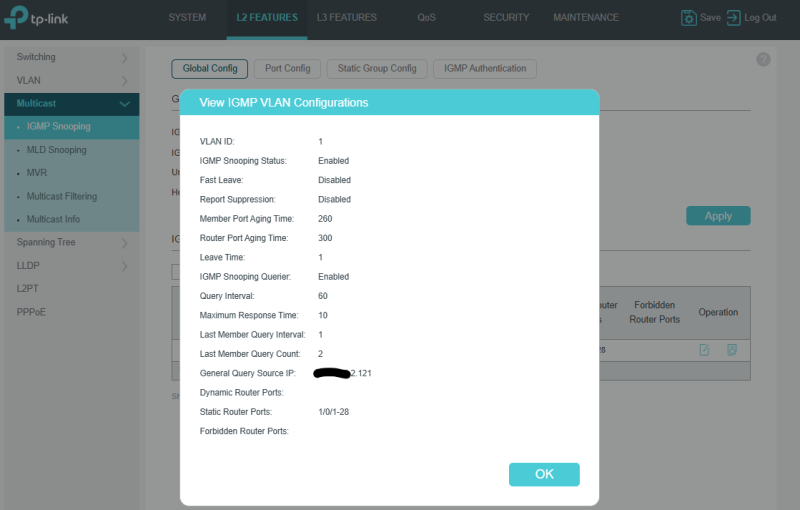This screenshot has width=800, height=510.
Task: Click the view details icon in the Operation column
Action: 732,350
